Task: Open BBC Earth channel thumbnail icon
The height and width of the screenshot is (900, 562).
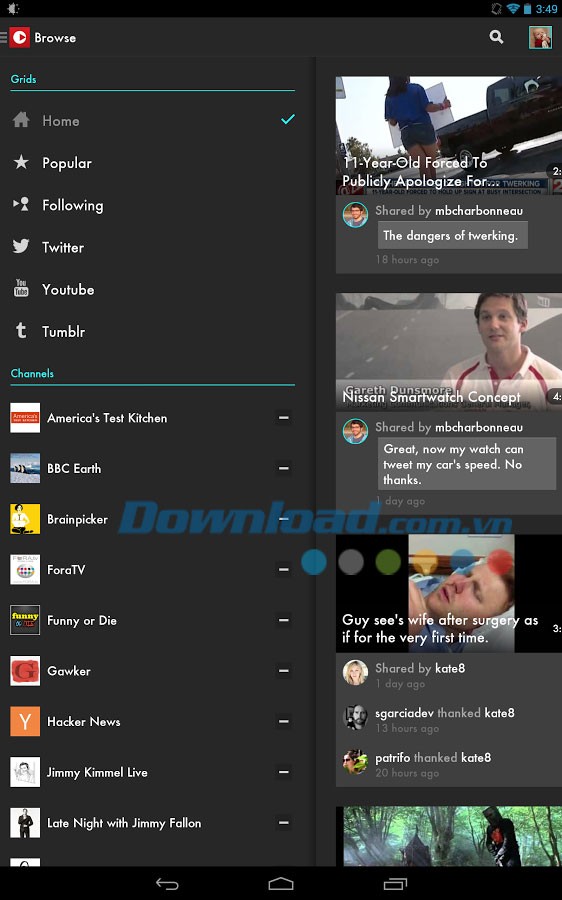Action: tap(25, 468)
